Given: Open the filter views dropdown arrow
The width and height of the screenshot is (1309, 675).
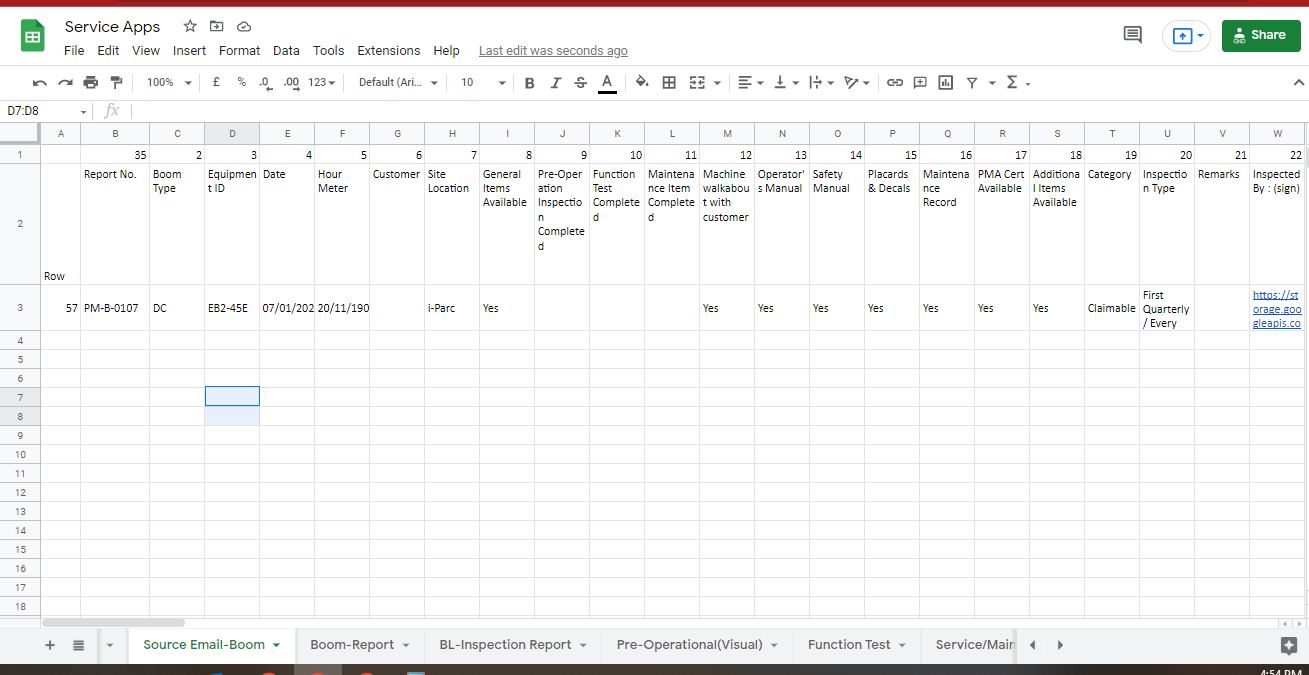Looking at the screenshot, I should click(992, 84).
